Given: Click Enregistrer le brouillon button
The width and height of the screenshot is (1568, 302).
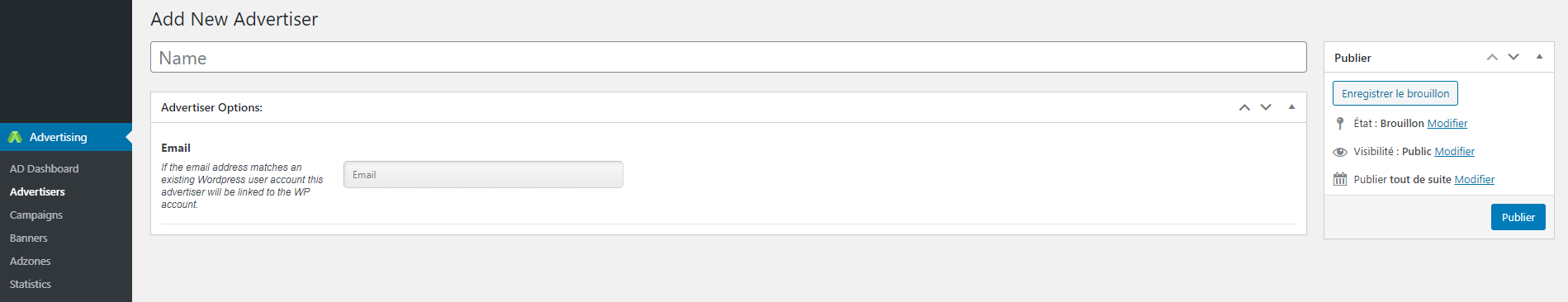Looking at the screenshot, I should click(1395, 93).
